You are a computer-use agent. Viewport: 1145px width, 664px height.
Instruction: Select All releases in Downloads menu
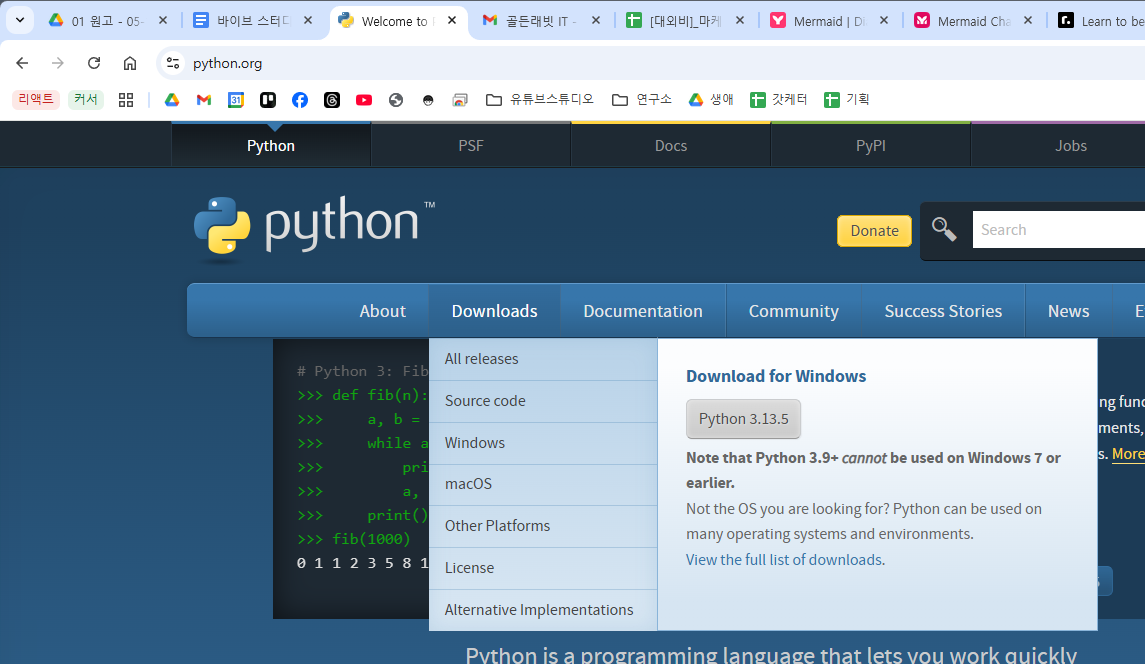(543, 359)
